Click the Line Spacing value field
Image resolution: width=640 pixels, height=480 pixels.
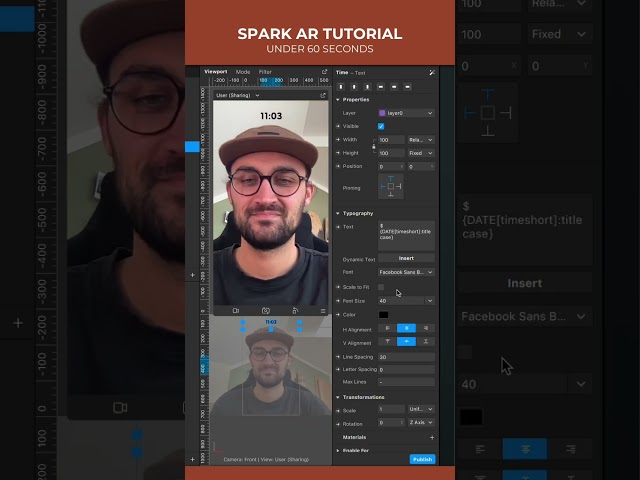[406, 357]
